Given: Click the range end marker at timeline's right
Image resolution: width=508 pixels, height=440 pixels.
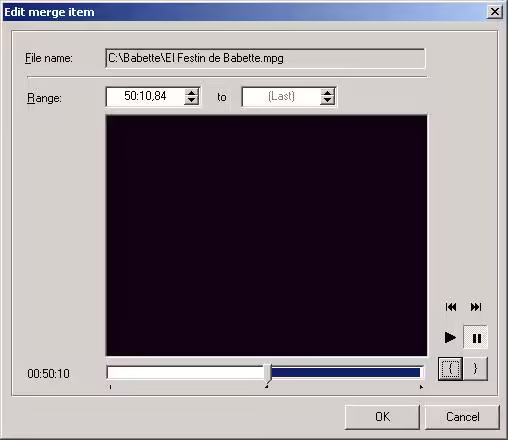Looking at the screenshot, I should click(x=421, y=387).
